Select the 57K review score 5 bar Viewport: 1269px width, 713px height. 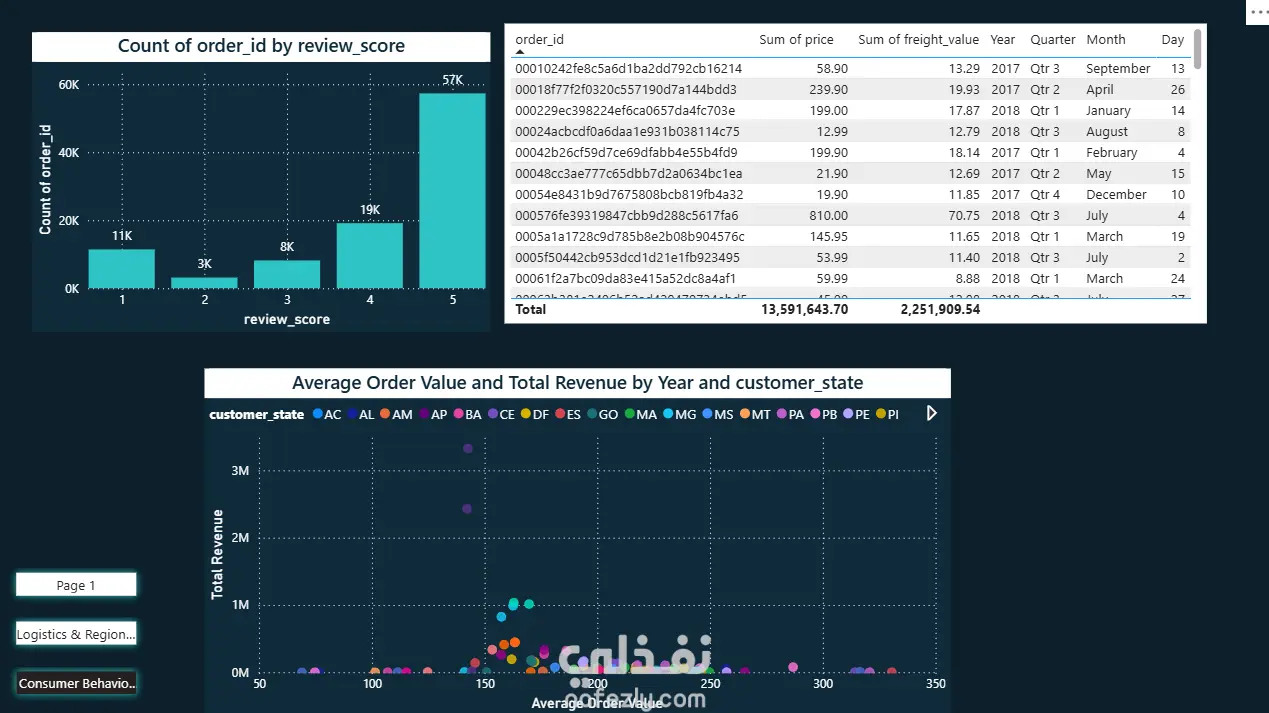pos(452,191)
